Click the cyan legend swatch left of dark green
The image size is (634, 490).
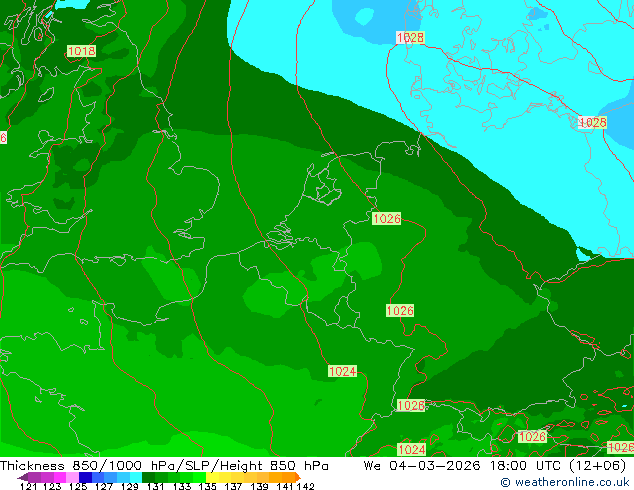coord(136,477)
